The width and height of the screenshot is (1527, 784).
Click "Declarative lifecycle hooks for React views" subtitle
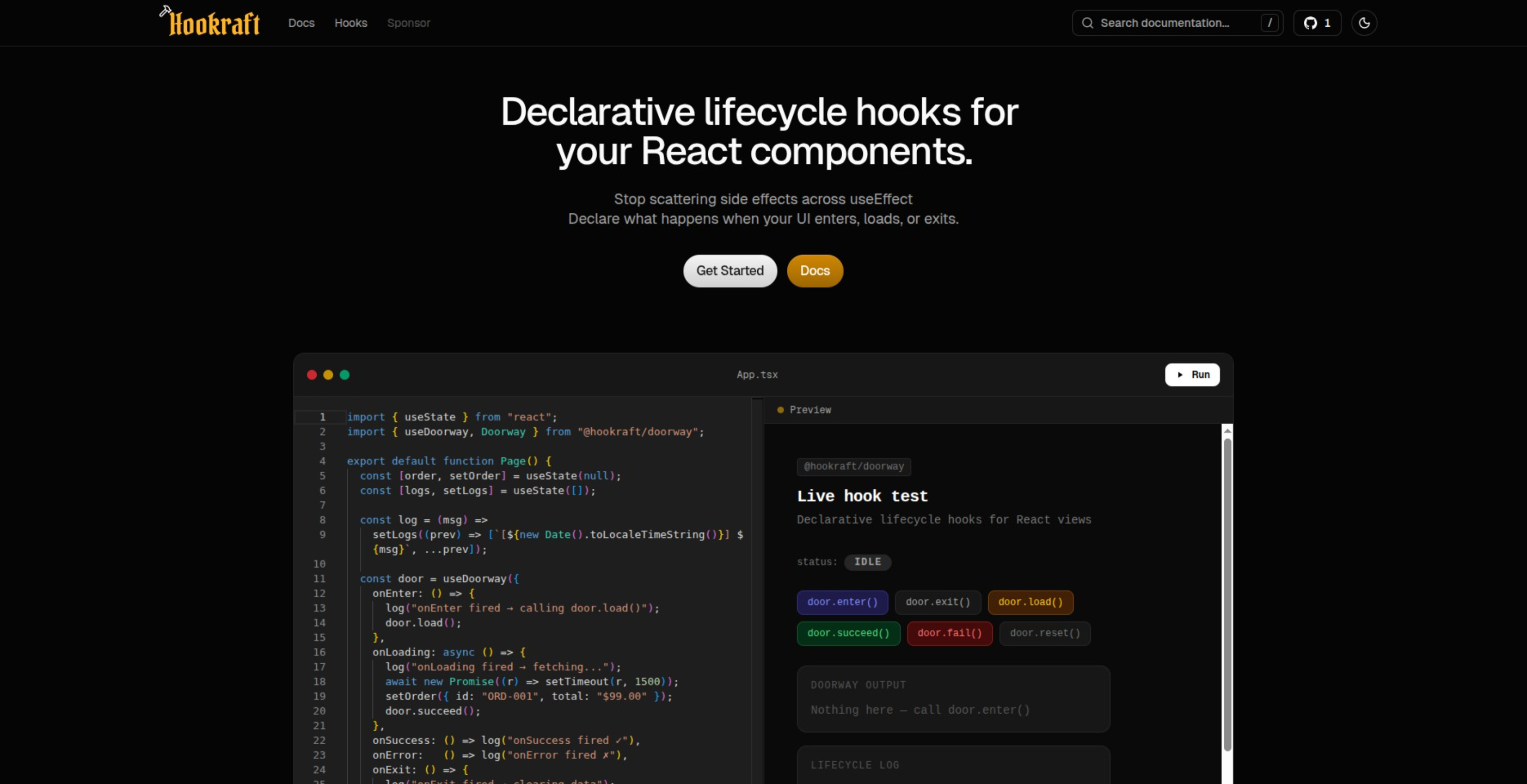click(x=944, y=520)
